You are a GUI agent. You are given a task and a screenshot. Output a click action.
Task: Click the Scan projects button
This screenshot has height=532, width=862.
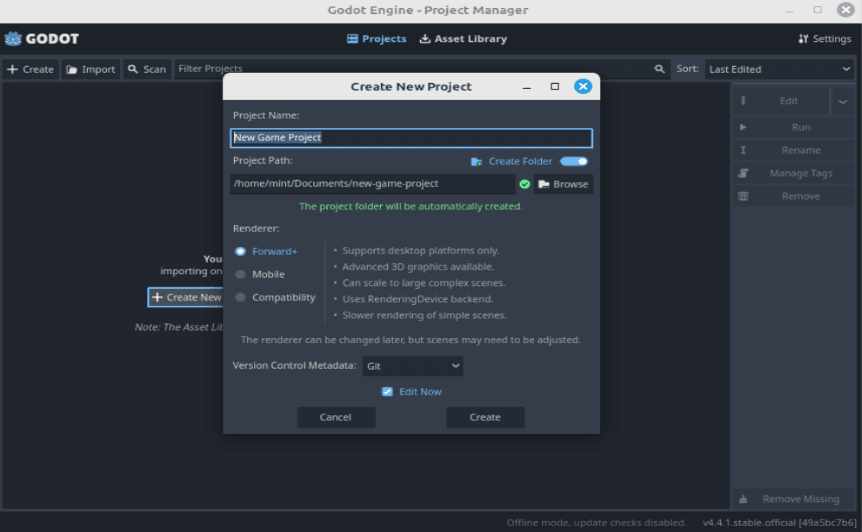pyautogui.click(x=146, y=69)
